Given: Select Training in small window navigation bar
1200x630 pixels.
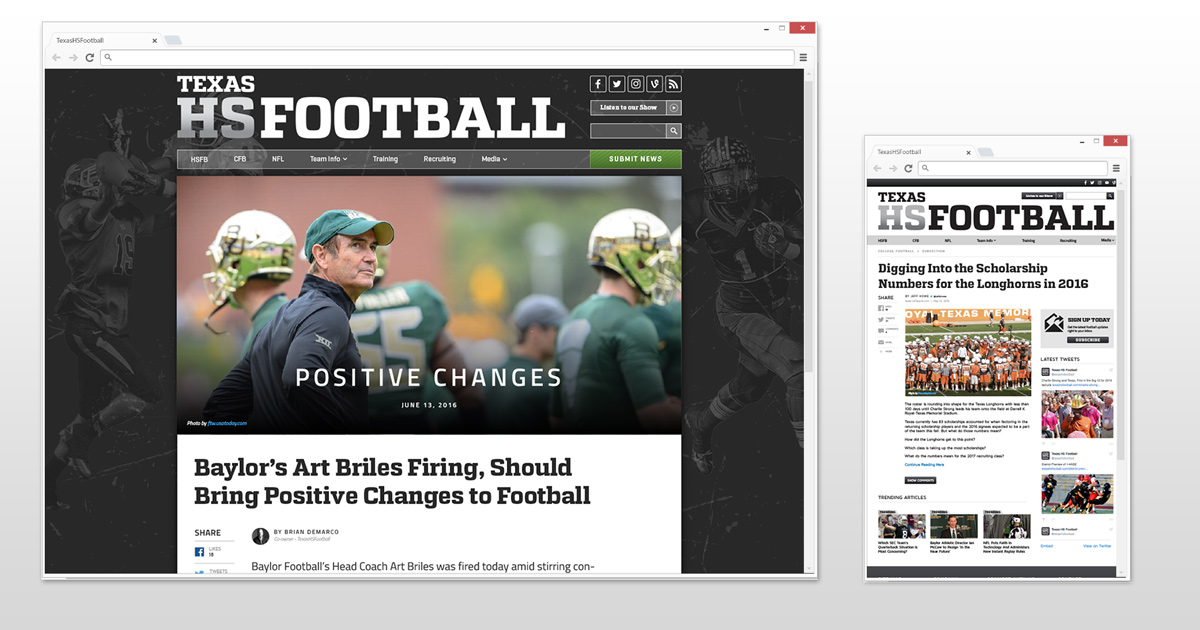Looking at the screenshot, I should pos(1028,241).
